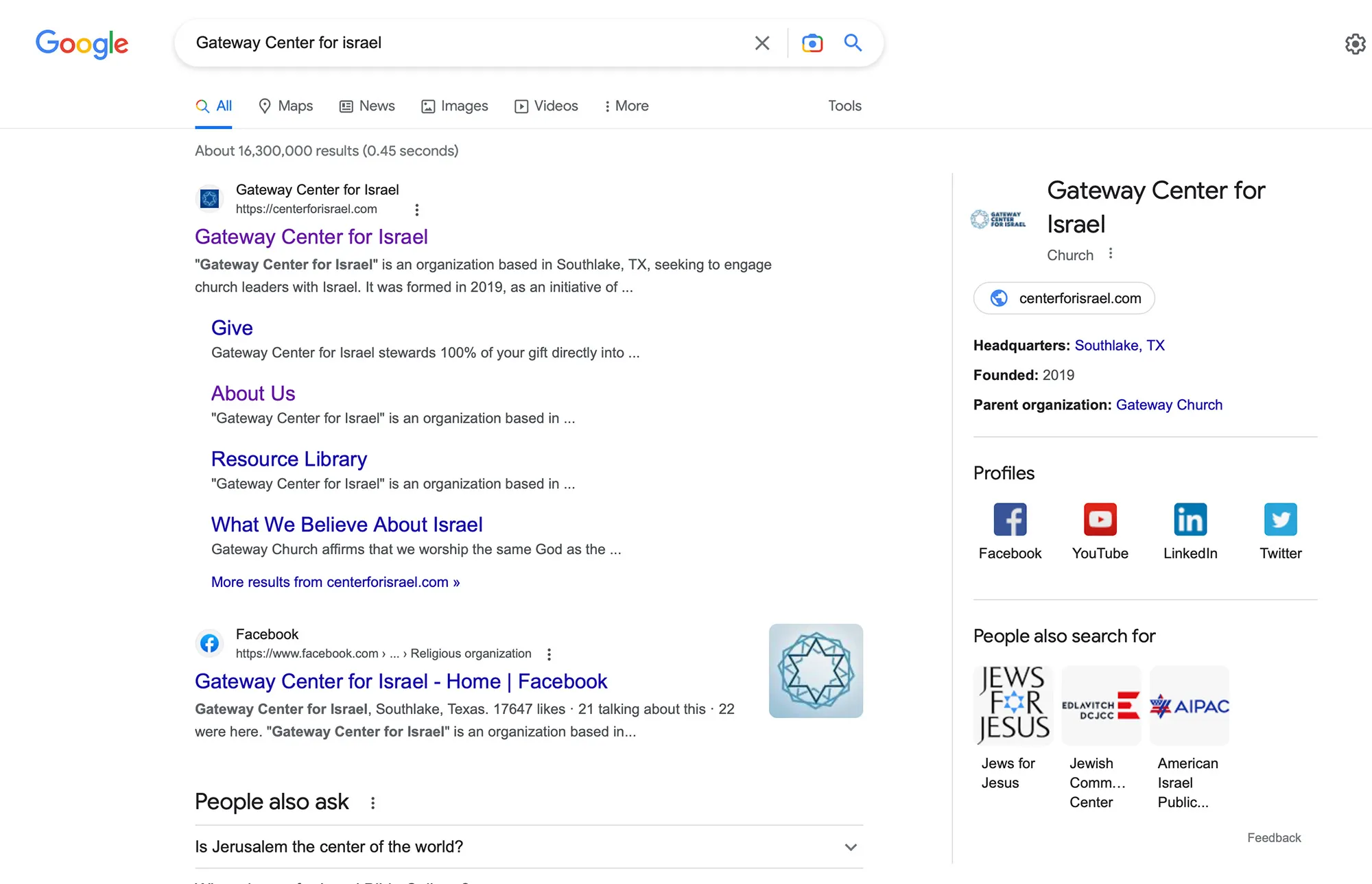Open the Twitter profile icon
The width and height of the screenshot is (1372, 884).
(1280, 520)
